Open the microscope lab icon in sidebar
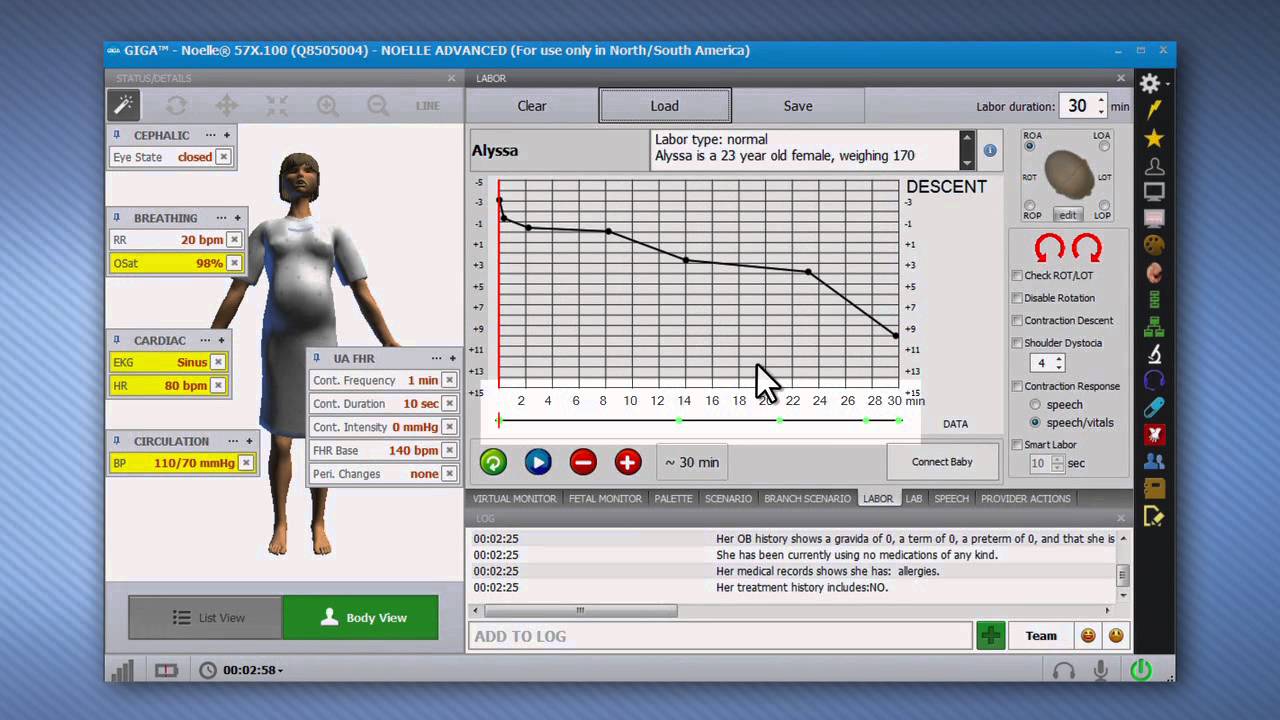 point(1154,353)
